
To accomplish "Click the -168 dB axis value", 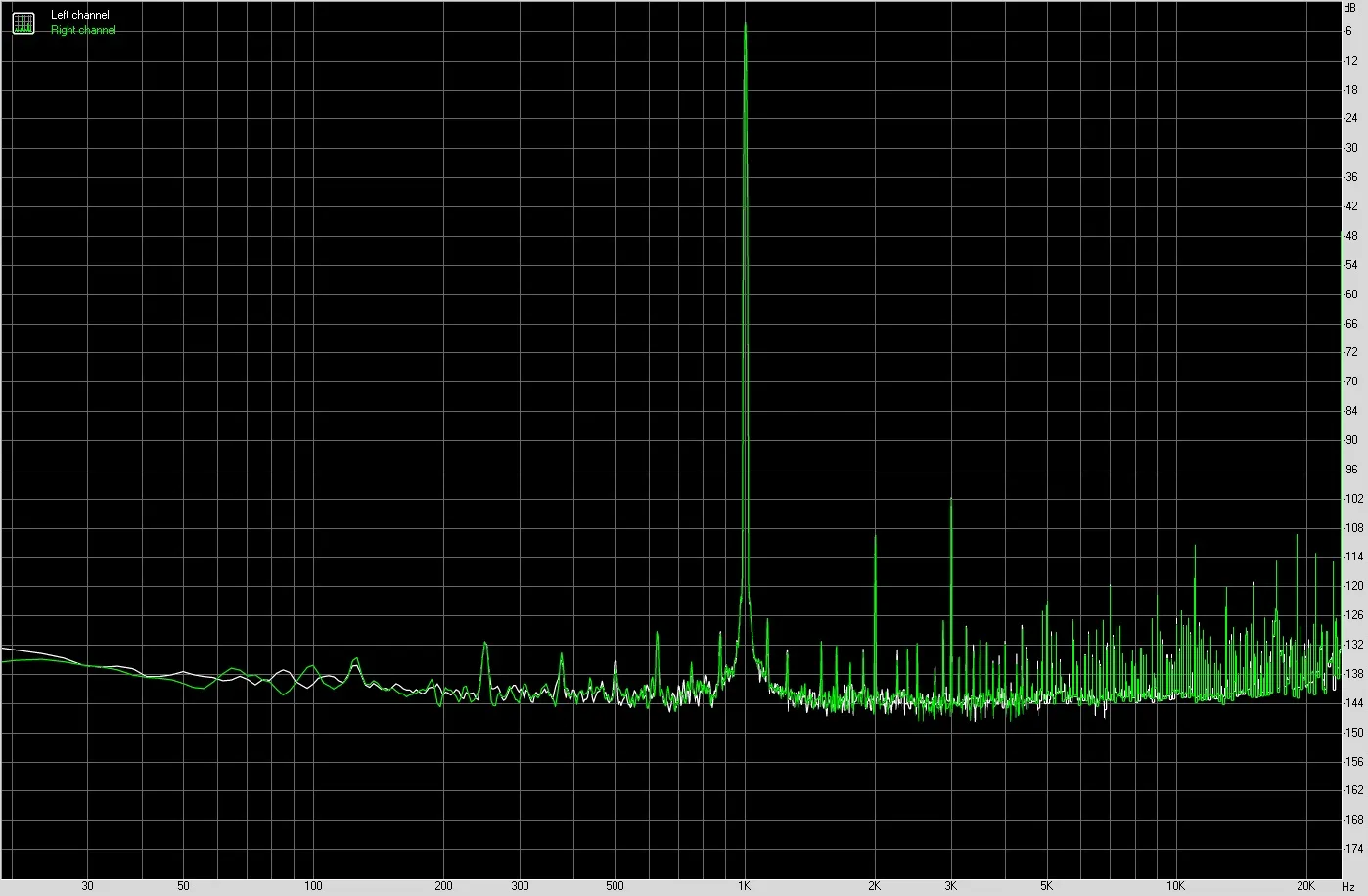I will tap(1353, 820).
